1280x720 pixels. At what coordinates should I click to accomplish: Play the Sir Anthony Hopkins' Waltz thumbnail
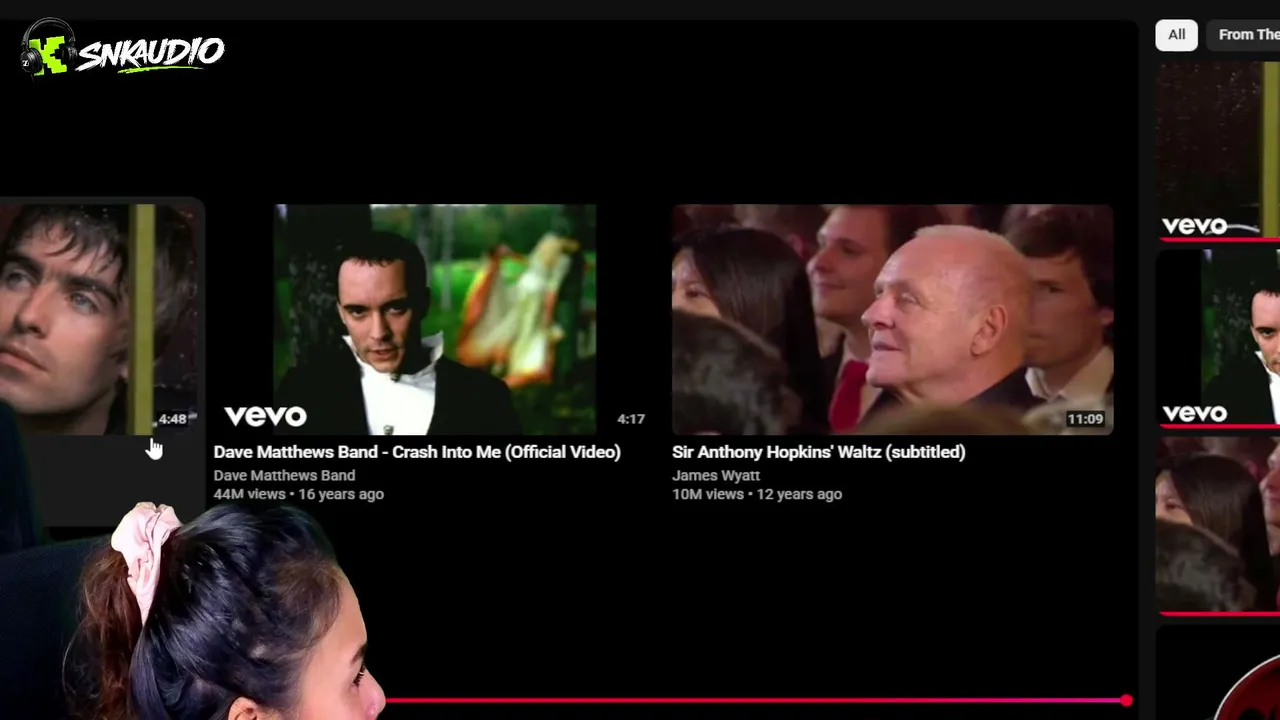(x=892, y=319)
